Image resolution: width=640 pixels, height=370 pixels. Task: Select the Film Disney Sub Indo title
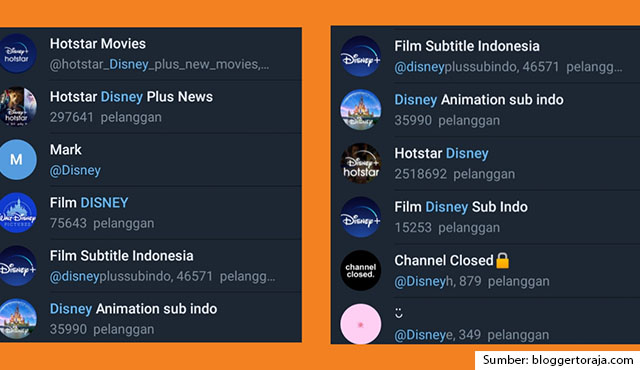(x=461, y=207)
